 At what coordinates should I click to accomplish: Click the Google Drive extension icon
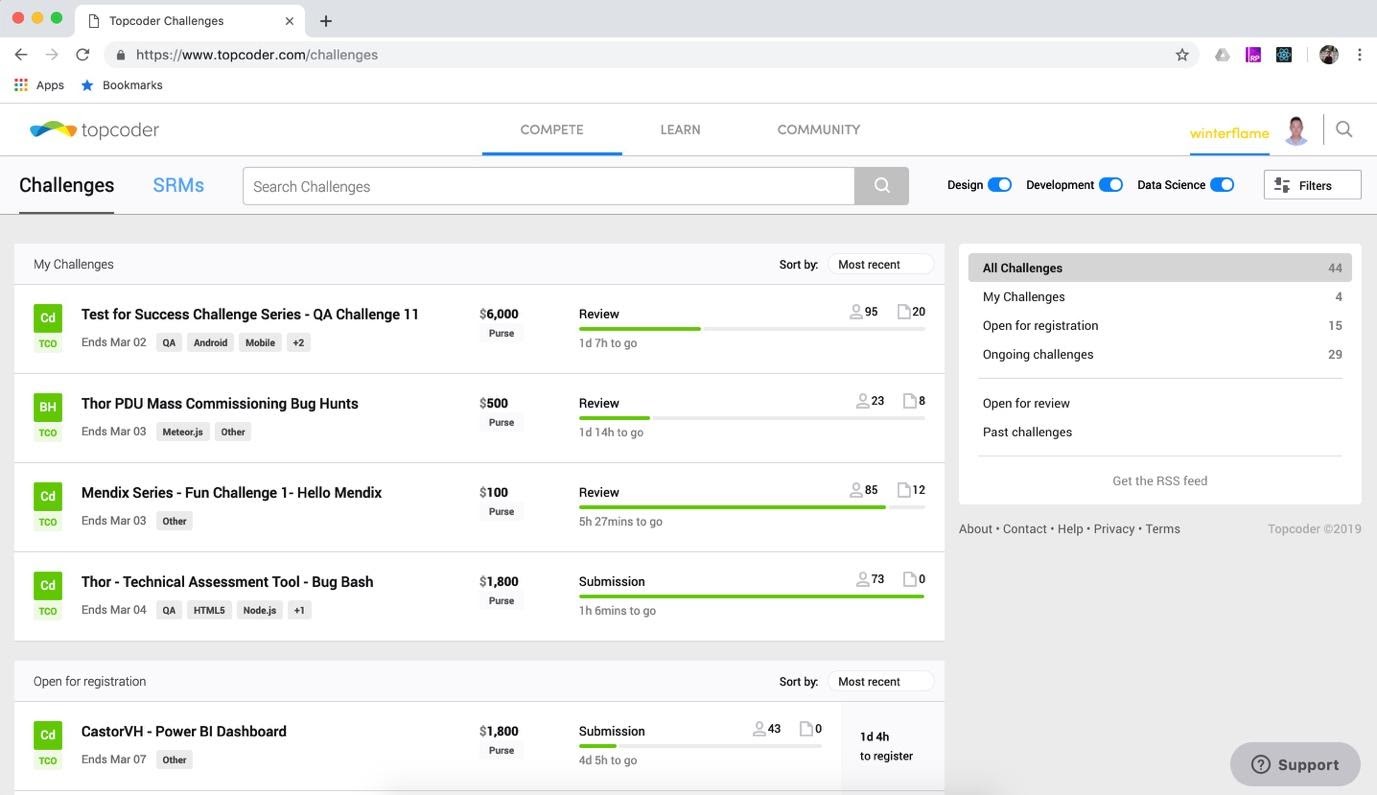[x=1222, y=55]
